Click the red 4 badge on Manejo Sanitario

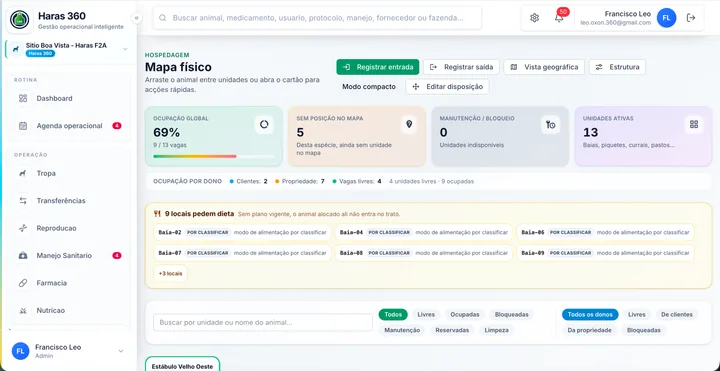pyautogui.click(x=117, y=255)
